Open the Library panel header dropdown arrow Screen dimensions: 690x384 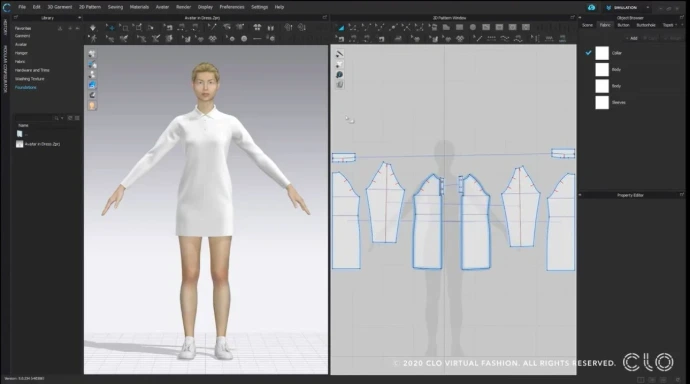[79, 18]
